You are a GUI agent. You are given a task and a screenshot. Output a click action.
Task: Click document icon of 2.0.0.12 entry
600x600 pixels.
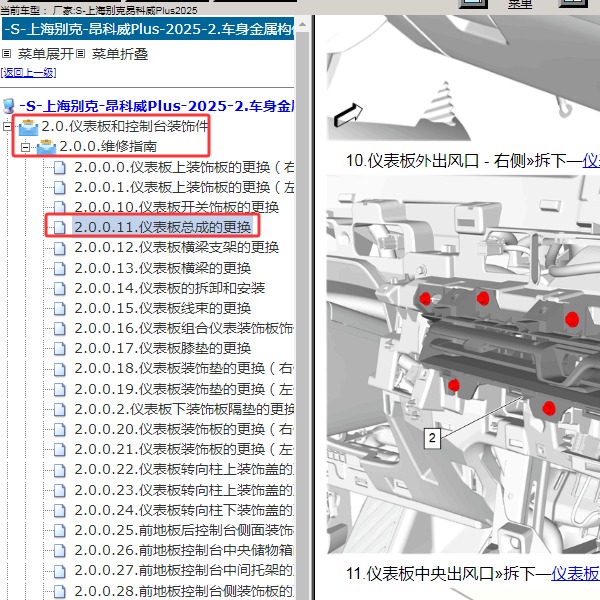[x=60, y=248]
